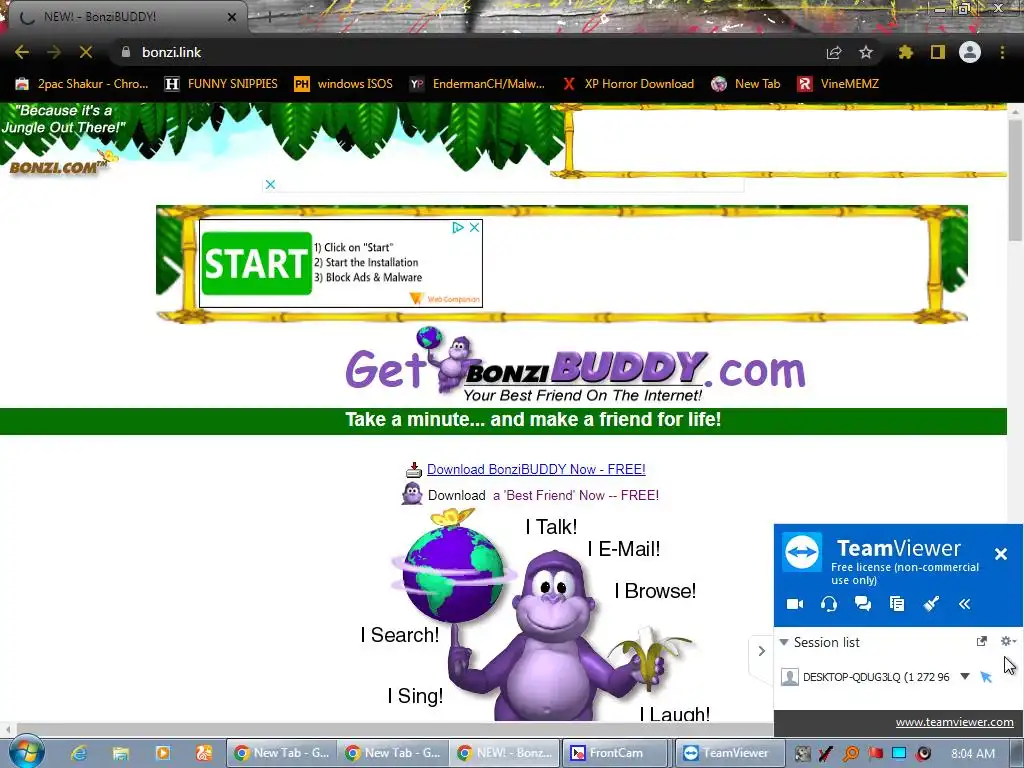This screenshot has height=768, width=1024.
Task: Go back in Chrome
Action: coord(22,52)
